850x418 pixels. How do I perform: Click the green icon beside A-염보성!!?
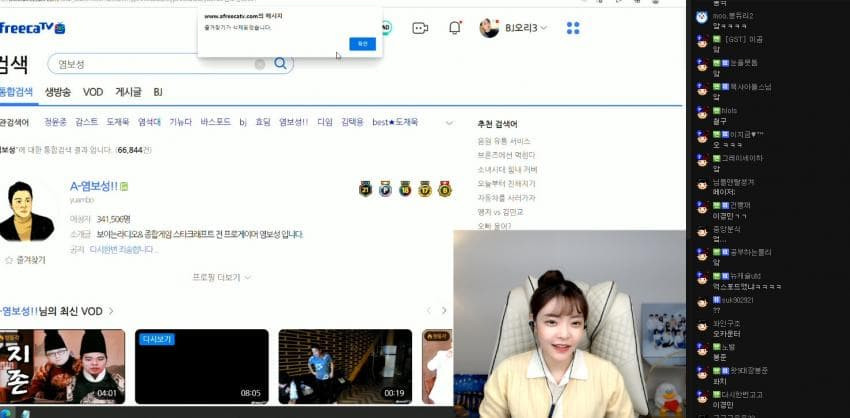pyautogui.click(x=124, y=187)
